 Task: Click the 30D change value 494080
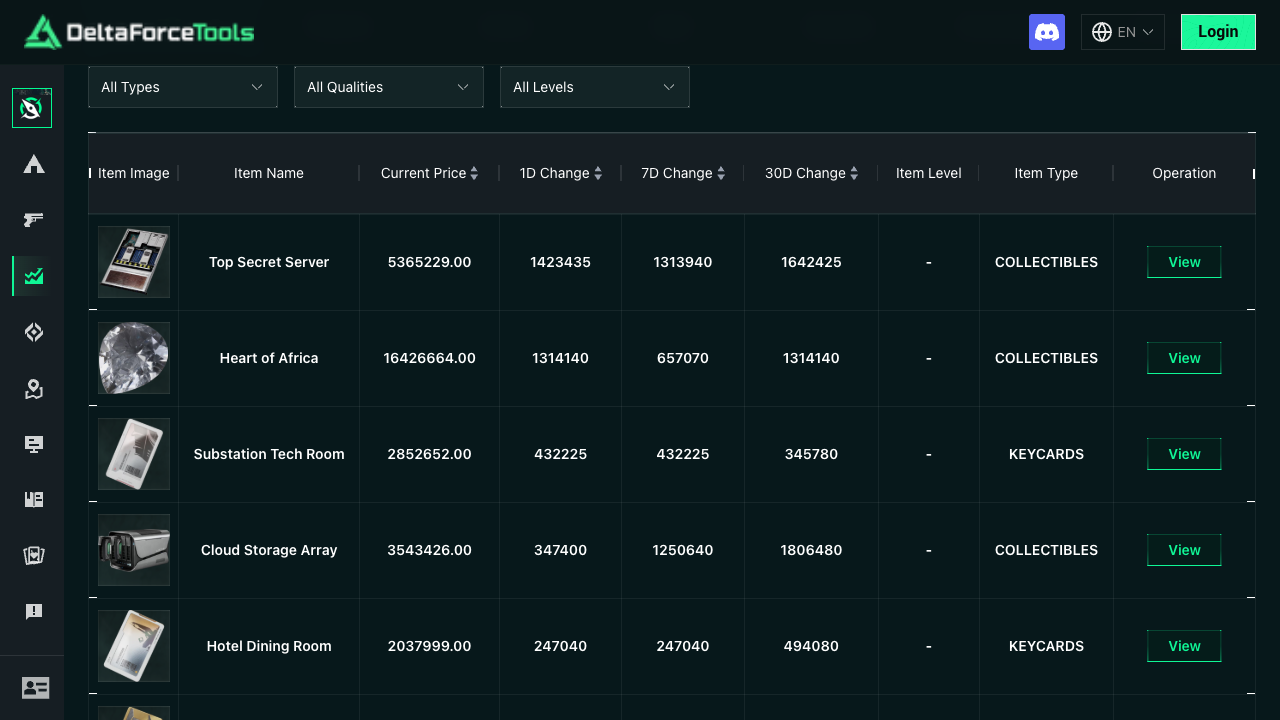pyautogui.click(x=811, y=646)
